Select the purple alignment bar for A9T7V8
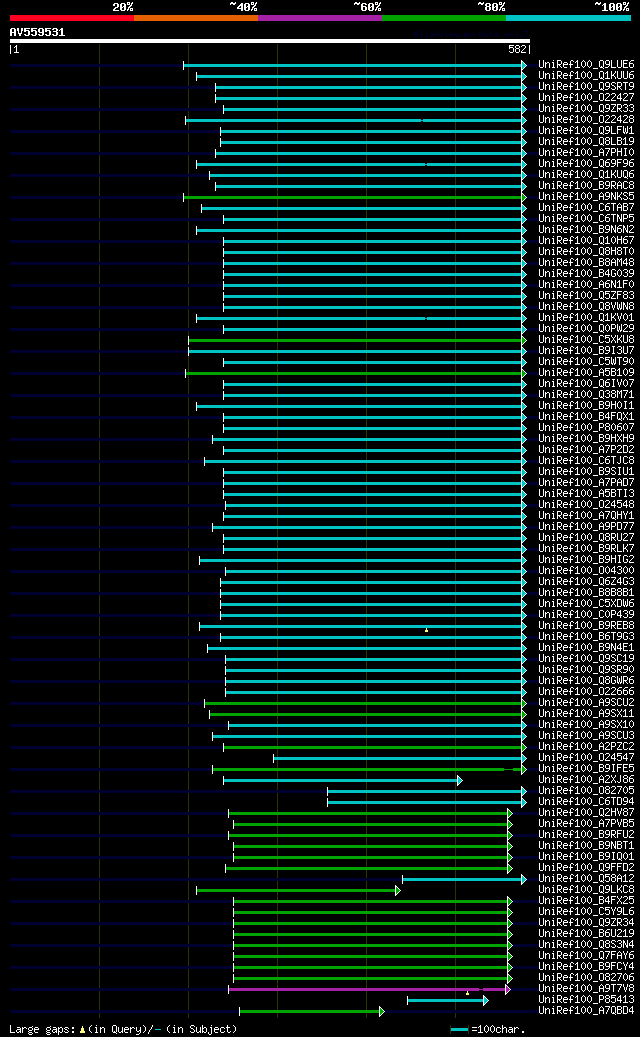Image resolution: width=640 pixels, height=1037 pixels. 367,989
